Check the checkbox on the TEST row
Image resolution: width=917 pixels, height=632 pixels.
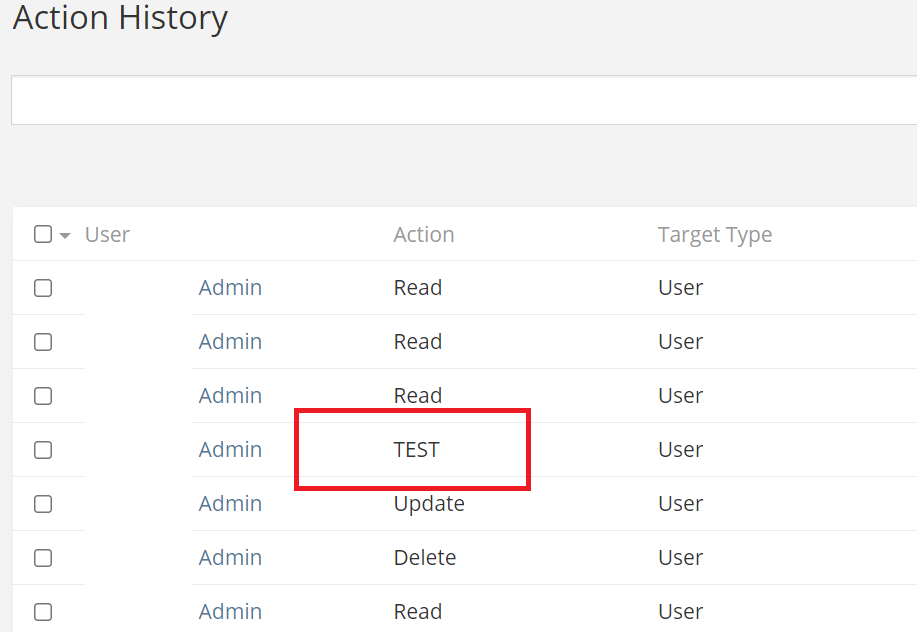point(42,450)
